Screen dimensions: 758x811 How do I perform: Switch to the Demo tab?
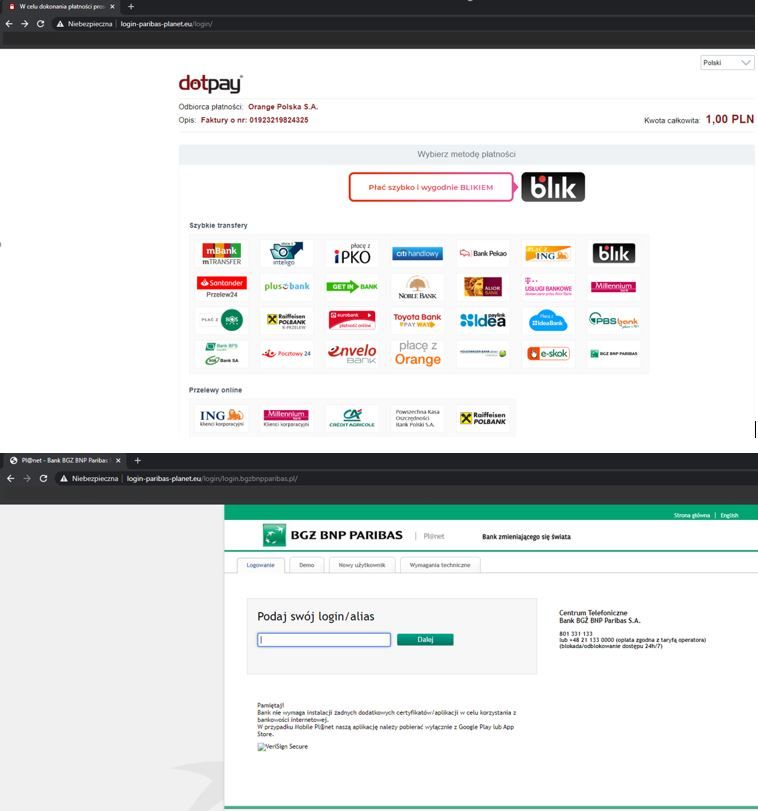pos(306,565)
